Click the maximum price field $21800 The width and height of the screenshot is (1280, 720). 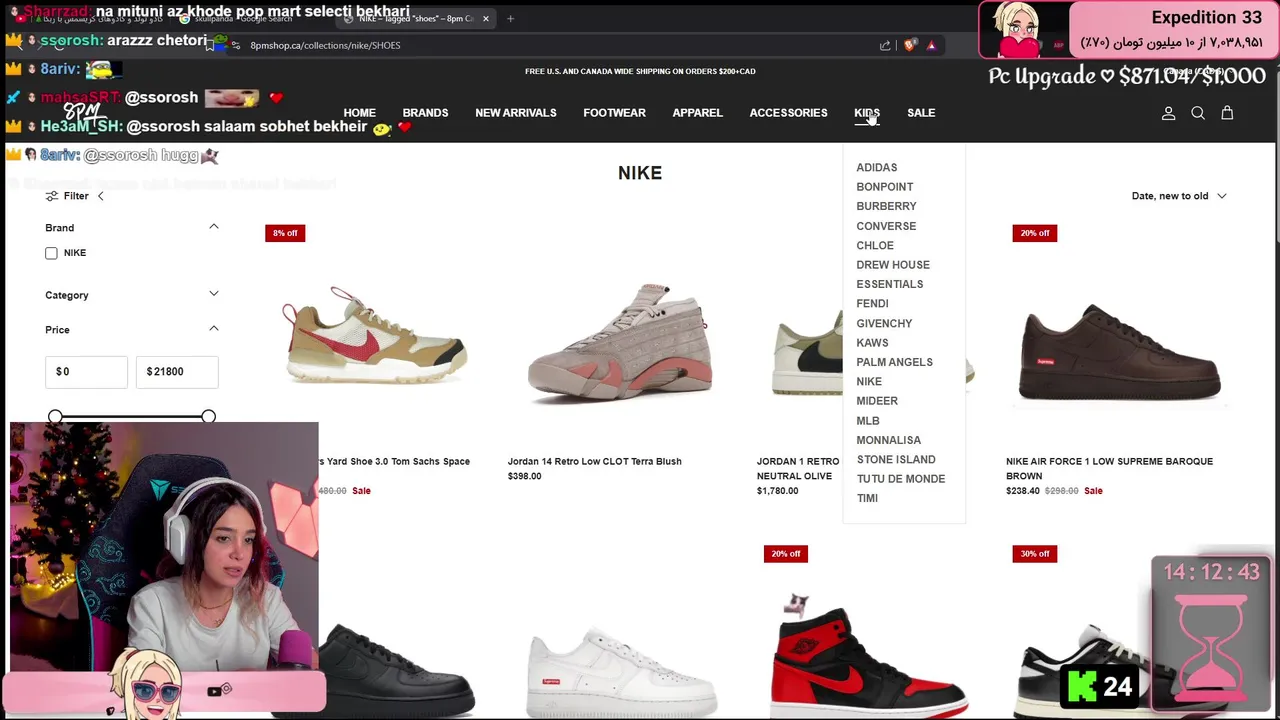click(177, 372)
